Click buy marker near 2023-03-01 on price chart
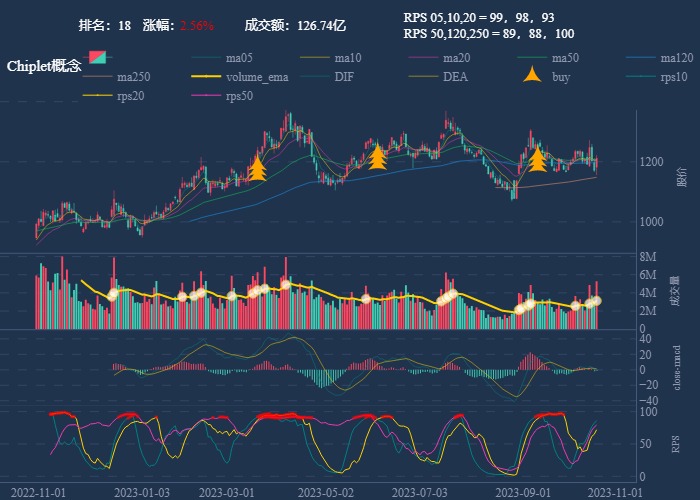The image size is (700, 500). coord(257,167)
